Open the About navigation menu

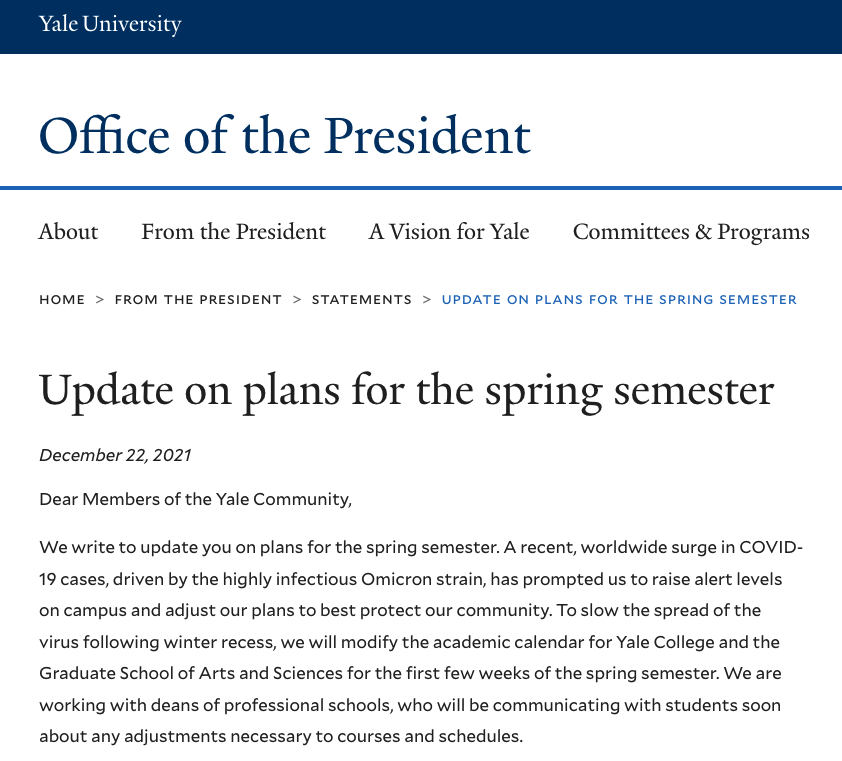pos(68,232)
